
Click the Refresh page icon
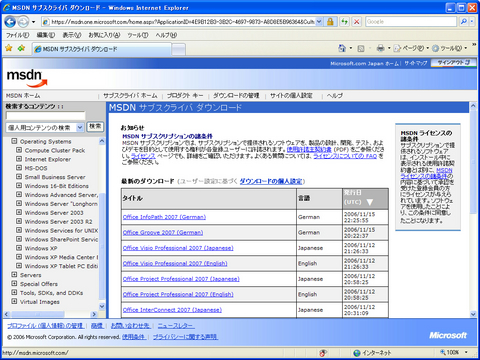344,22
